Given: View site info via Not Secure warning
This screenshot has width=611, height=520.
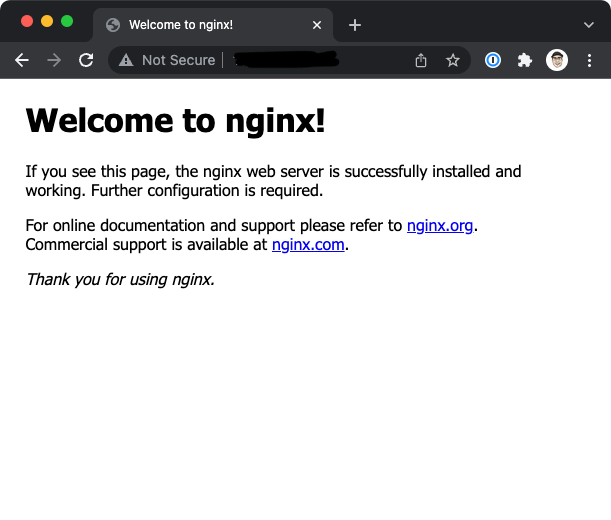Looking at the screenshot, I should 166,60.
